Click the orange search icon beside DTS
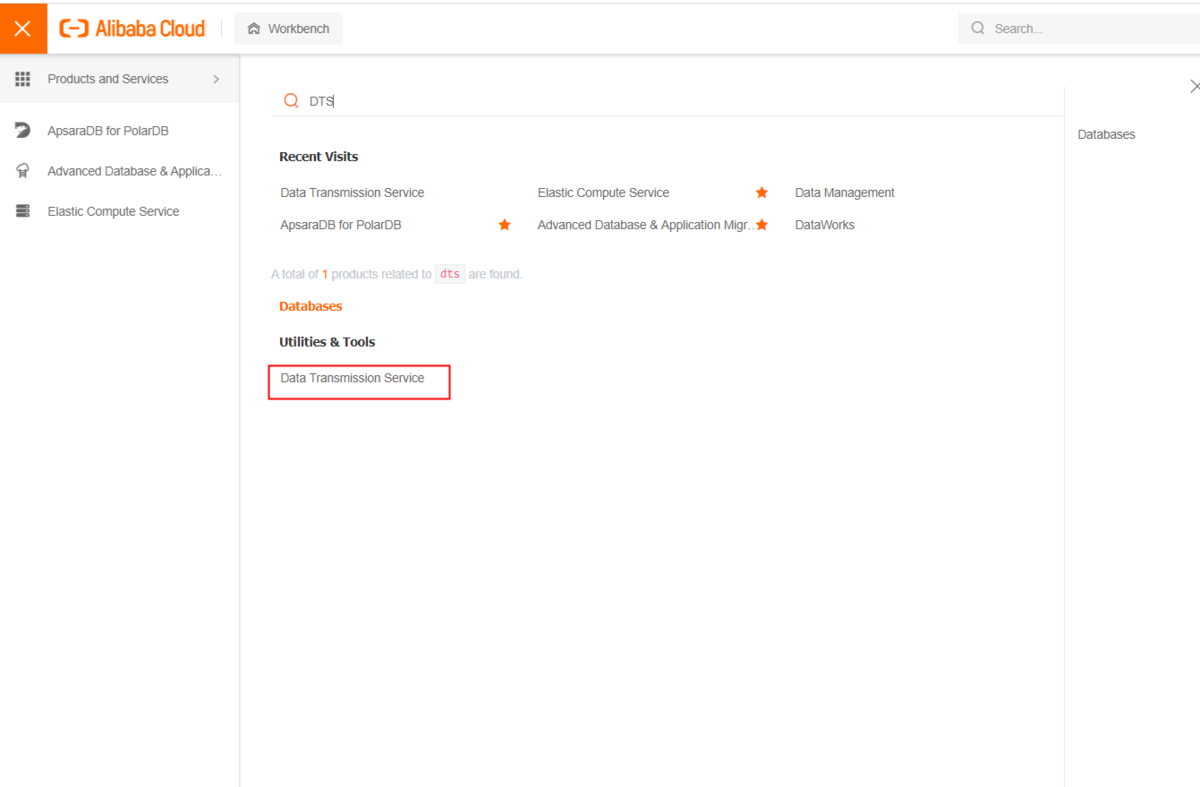This screenshot has height=787, width=1200. coord(291,101)
